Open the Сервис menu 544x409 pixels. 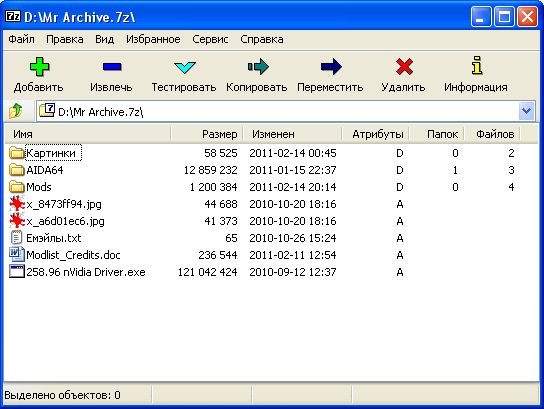[210, 39]
